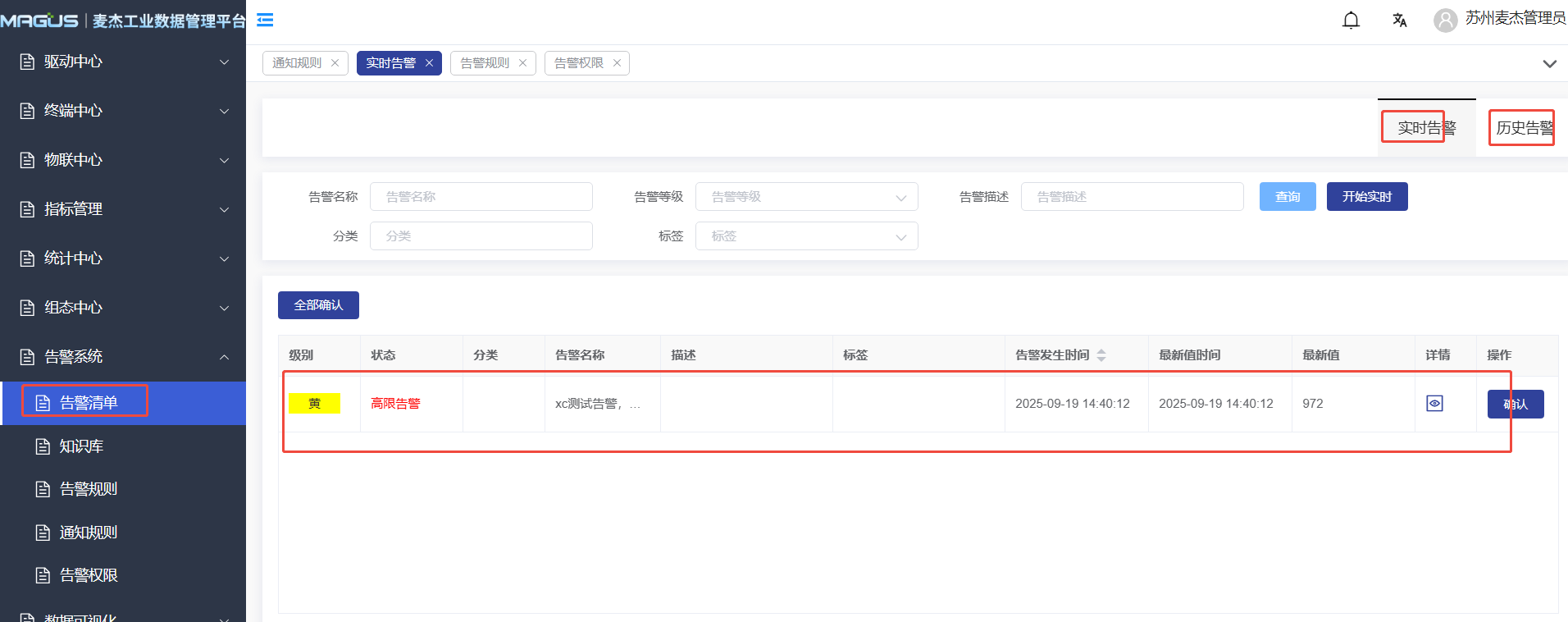Open the 标签 dropdown
Screen dimensions: 1568x622
coord(806,236)
